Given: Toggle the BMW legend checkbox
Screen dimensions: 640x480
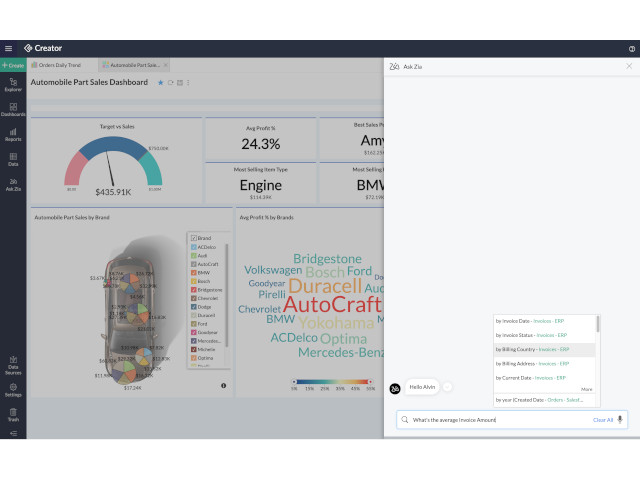Looking at the screenshot, I should [x=193, y=272].
